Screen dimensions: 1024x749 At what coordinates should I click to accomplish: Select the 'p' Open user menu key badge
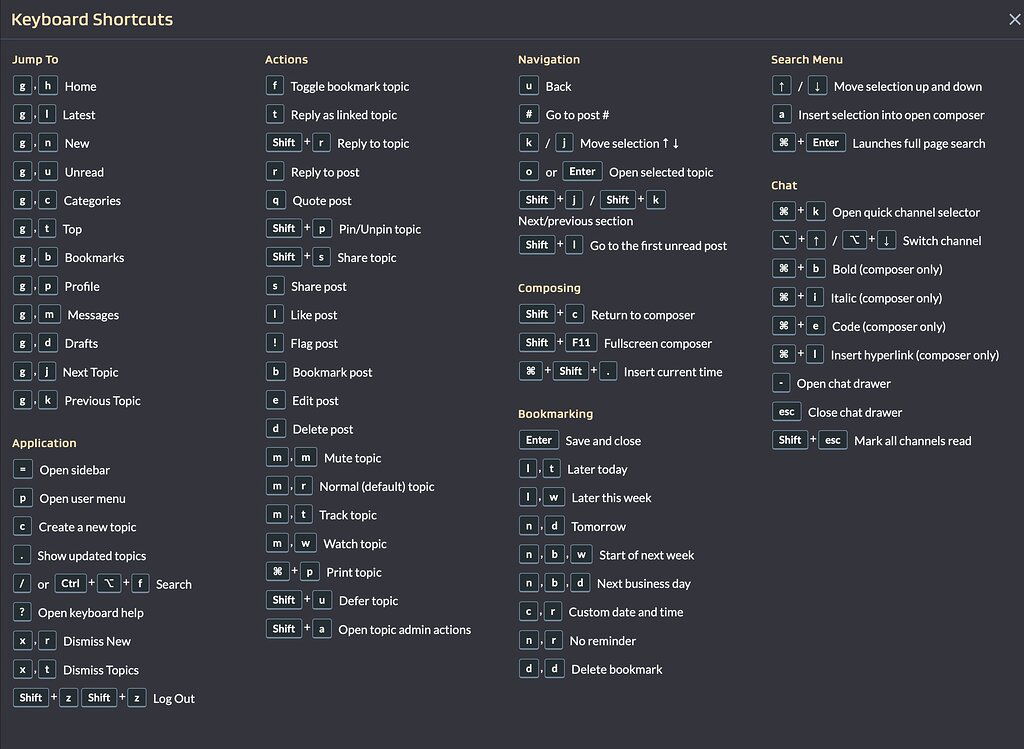(22, 497)
